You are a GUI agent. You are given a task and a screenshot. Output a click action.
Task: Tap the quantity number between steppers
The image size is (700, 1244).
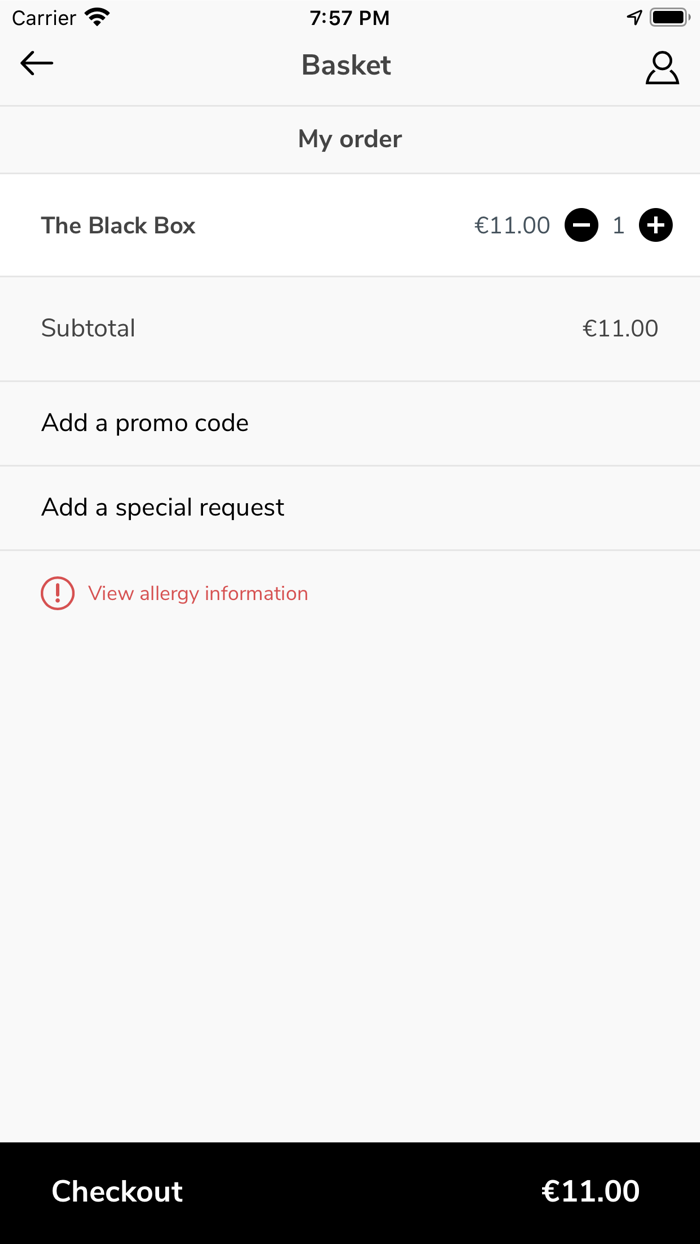[x=618, y=226]
